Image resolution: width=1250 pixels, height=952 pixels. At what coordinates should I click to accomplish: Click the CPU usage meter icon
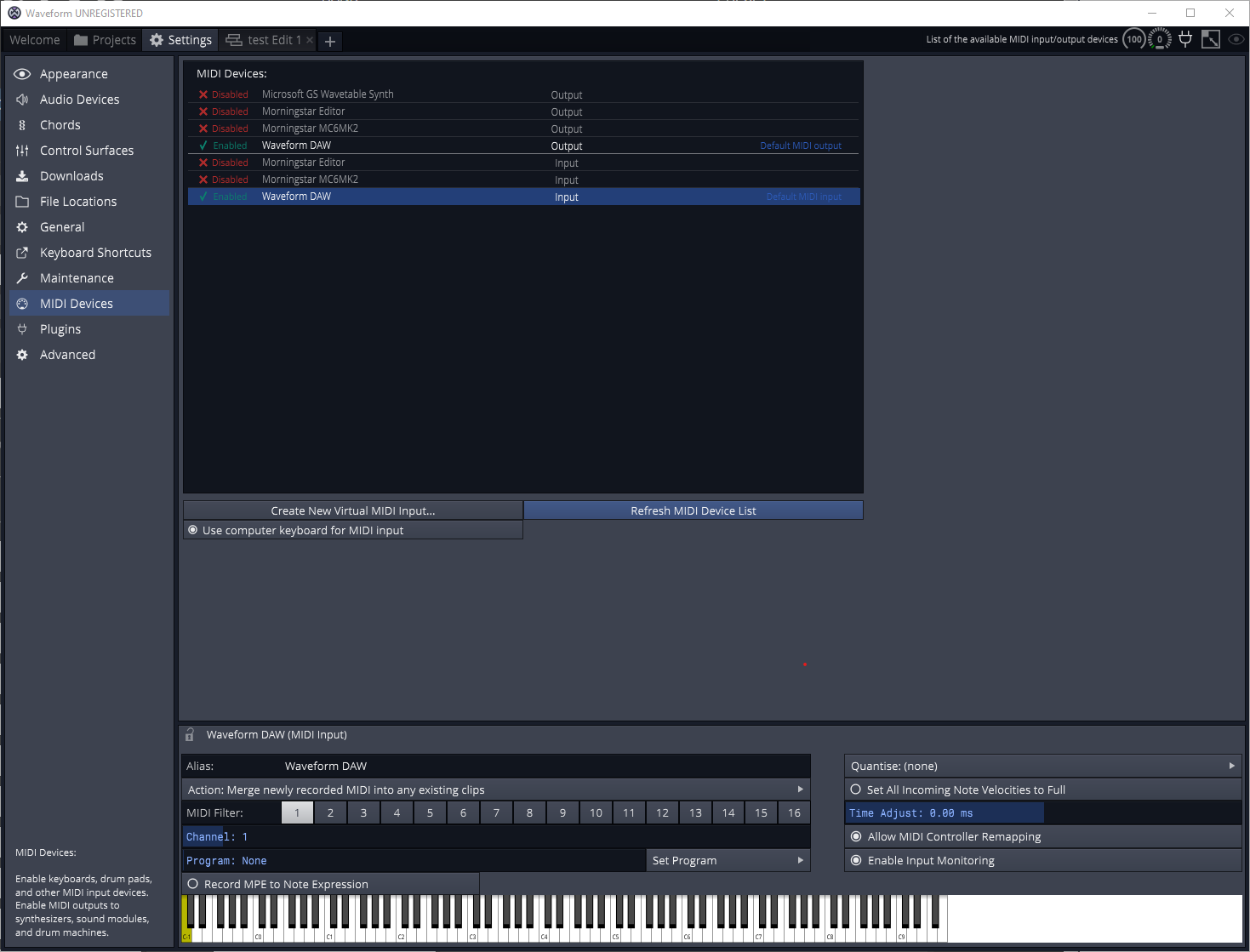(x=1134, y=39)
